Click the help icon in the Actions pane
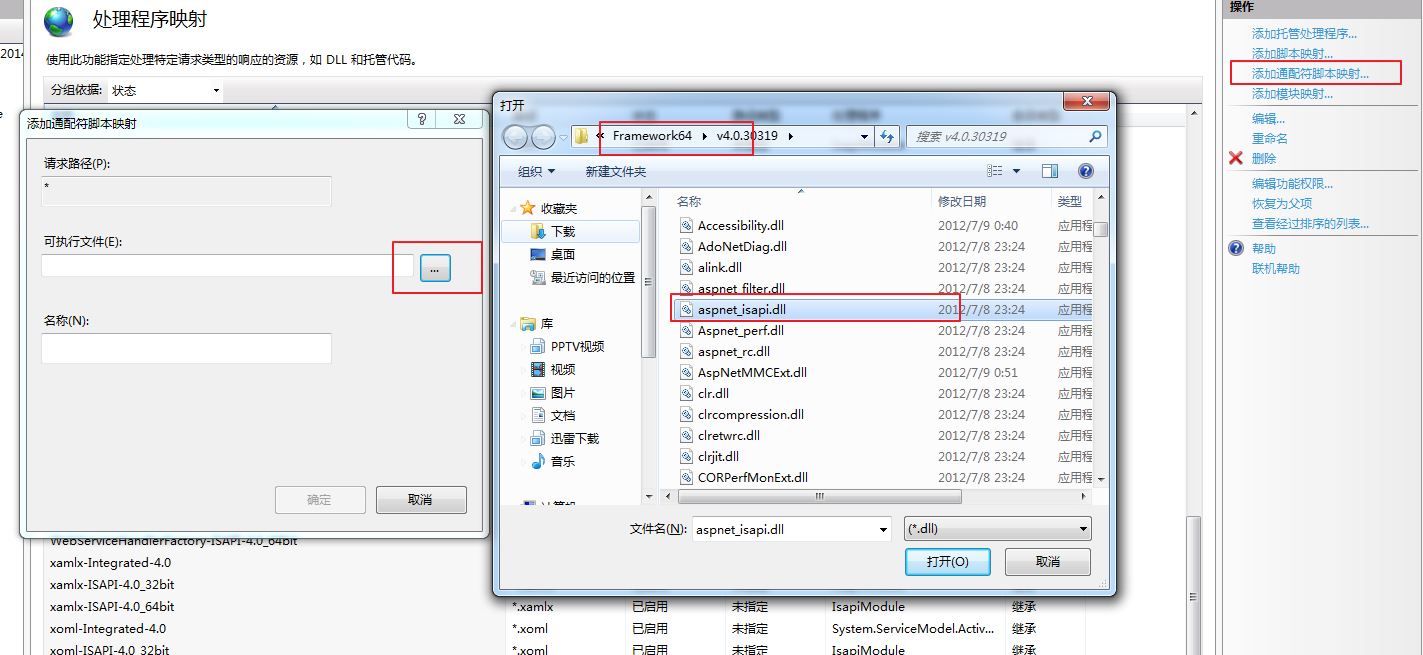Viewport: 1423px width, 655px height. [1236, 248]
